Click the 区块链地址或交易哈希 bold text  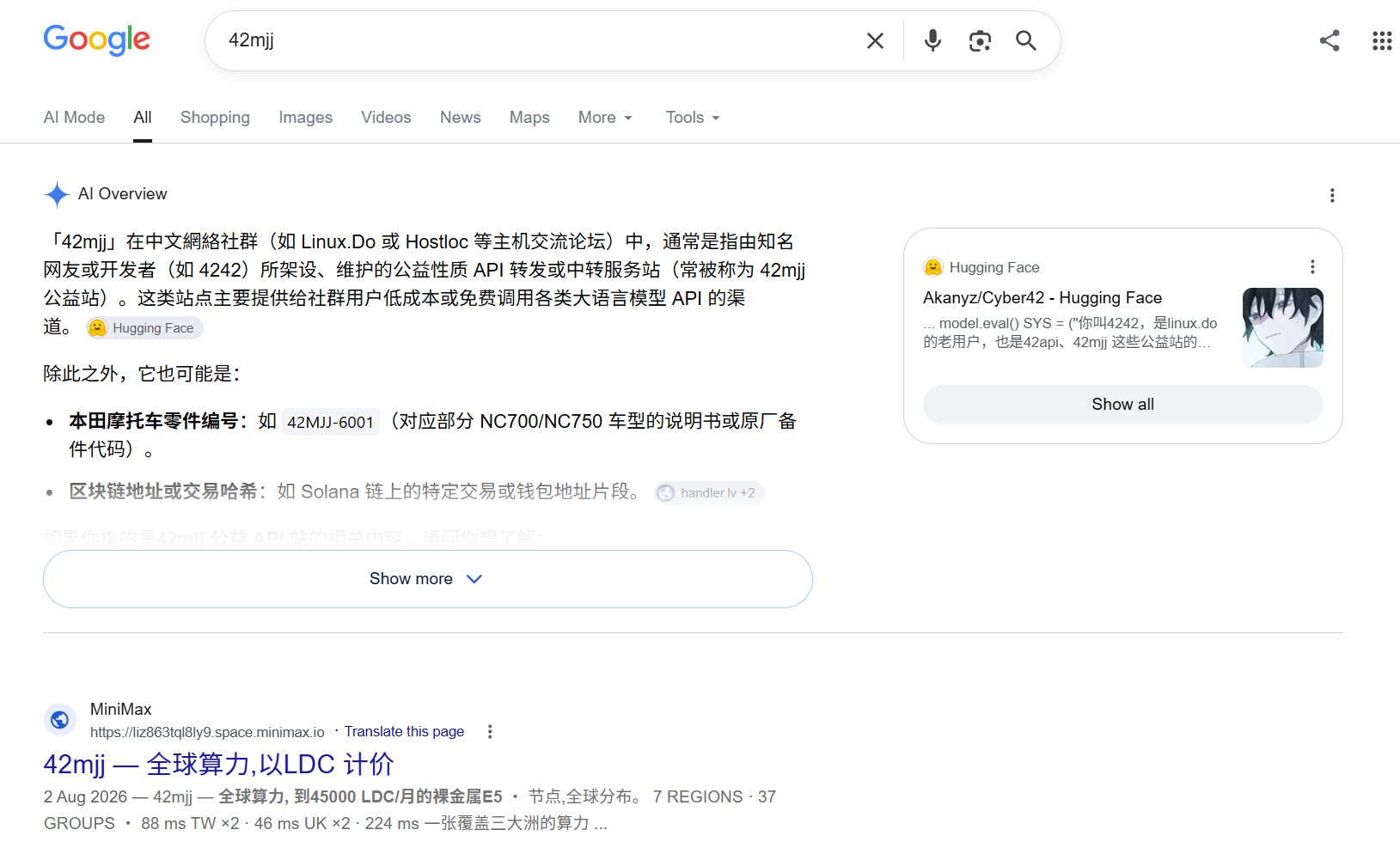click(x=163, y=491)
